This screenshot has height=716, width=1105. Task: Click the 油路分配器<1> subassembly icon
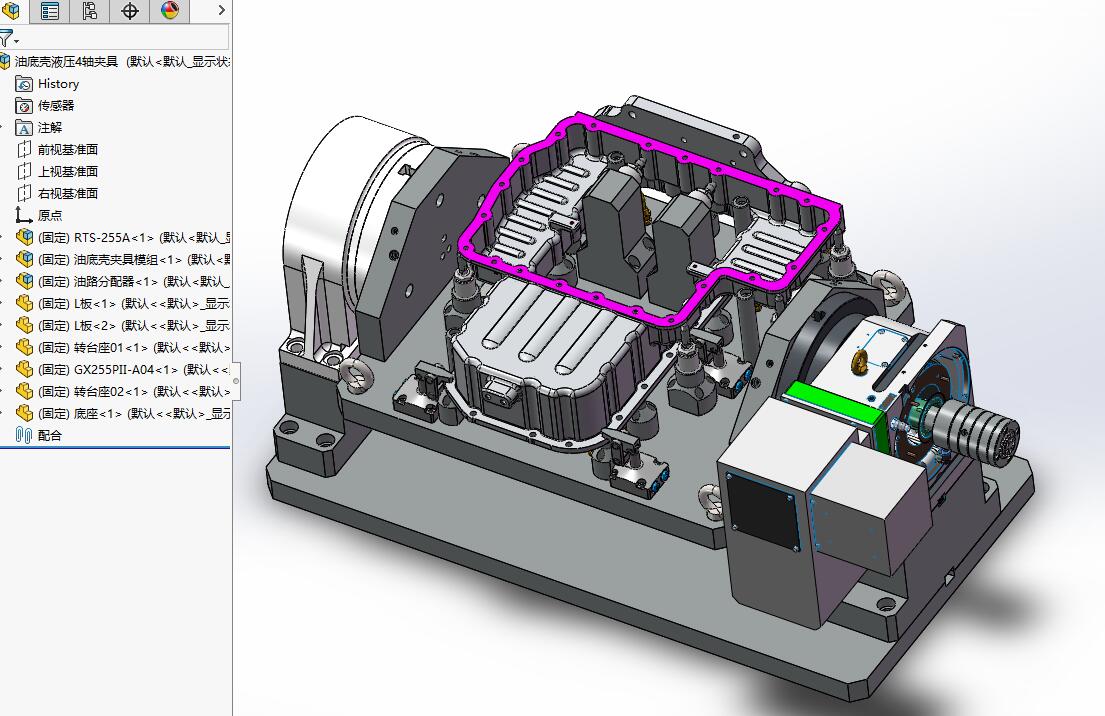(x=24, y=280)
